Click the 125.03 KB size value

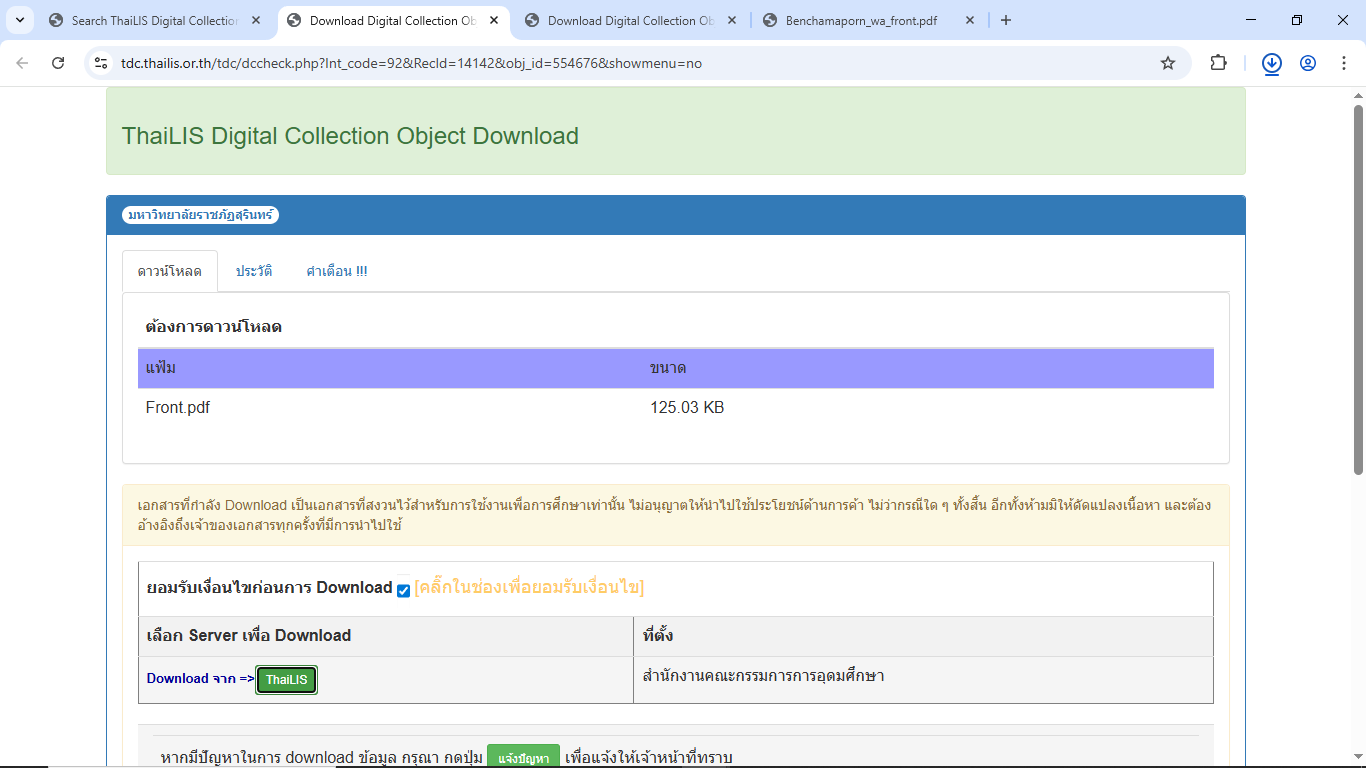(687, 408)
